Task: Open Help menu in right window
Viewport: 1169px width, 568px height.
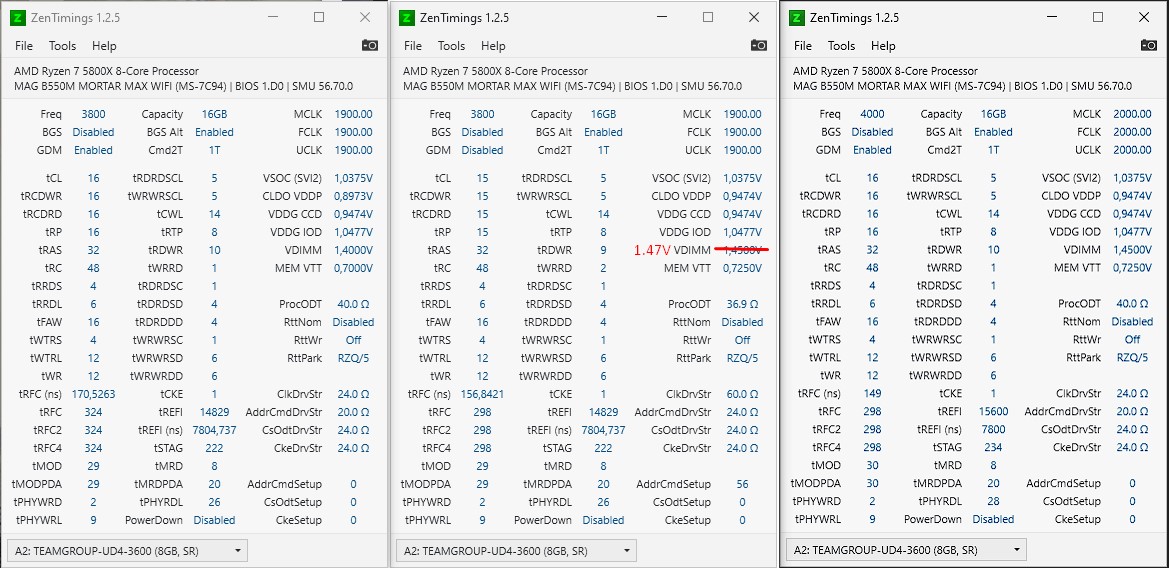Action: 883,45
